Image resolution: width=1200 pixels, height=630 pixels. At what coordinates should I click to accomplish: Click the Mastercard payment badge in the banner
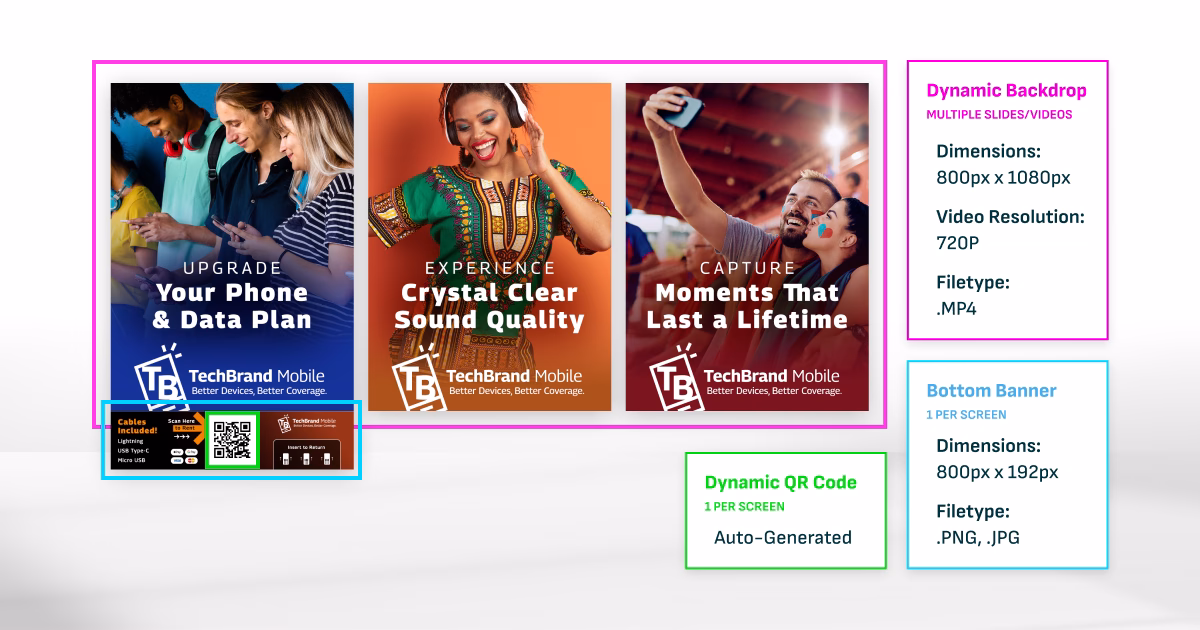point(191,461)
